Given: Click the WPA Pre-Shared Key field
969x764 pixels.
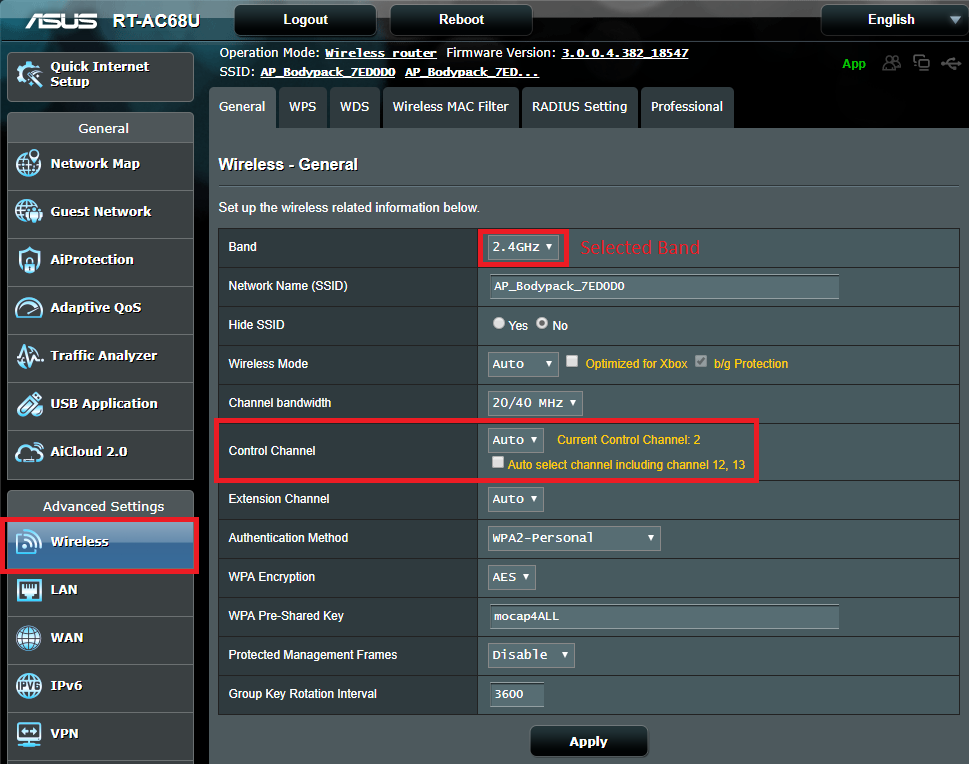Looking at the screenshot, I should point(663,616).
